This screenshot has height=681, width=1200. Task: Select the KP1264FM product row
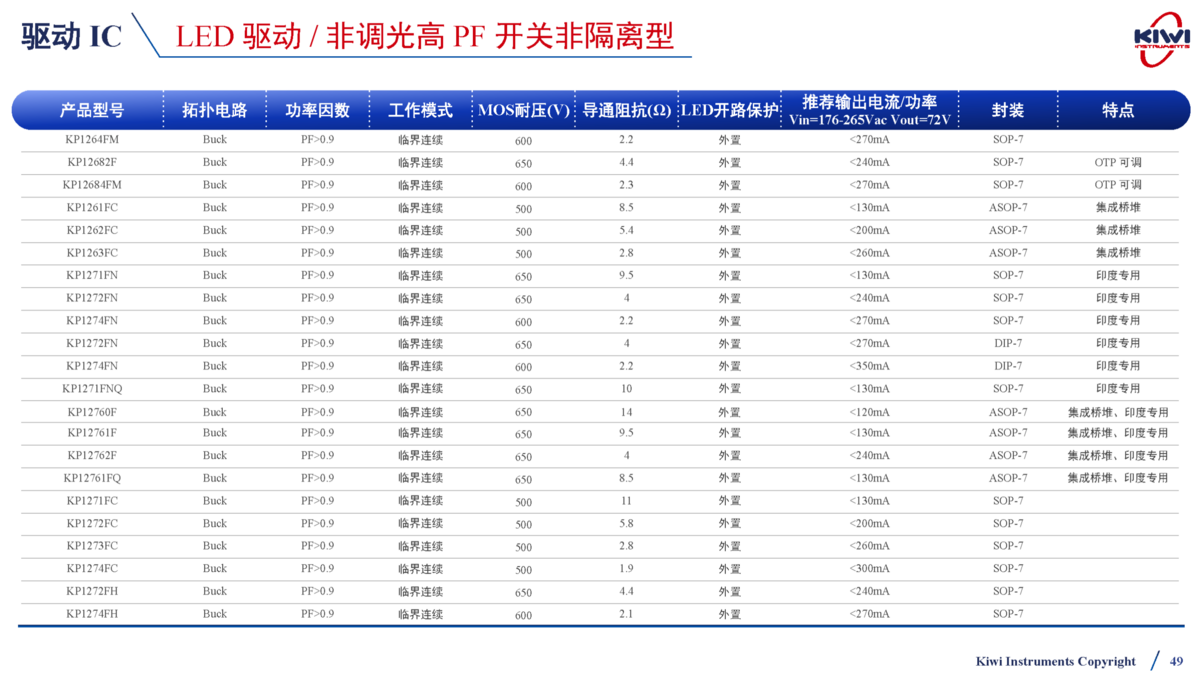[x=92, y=139]
